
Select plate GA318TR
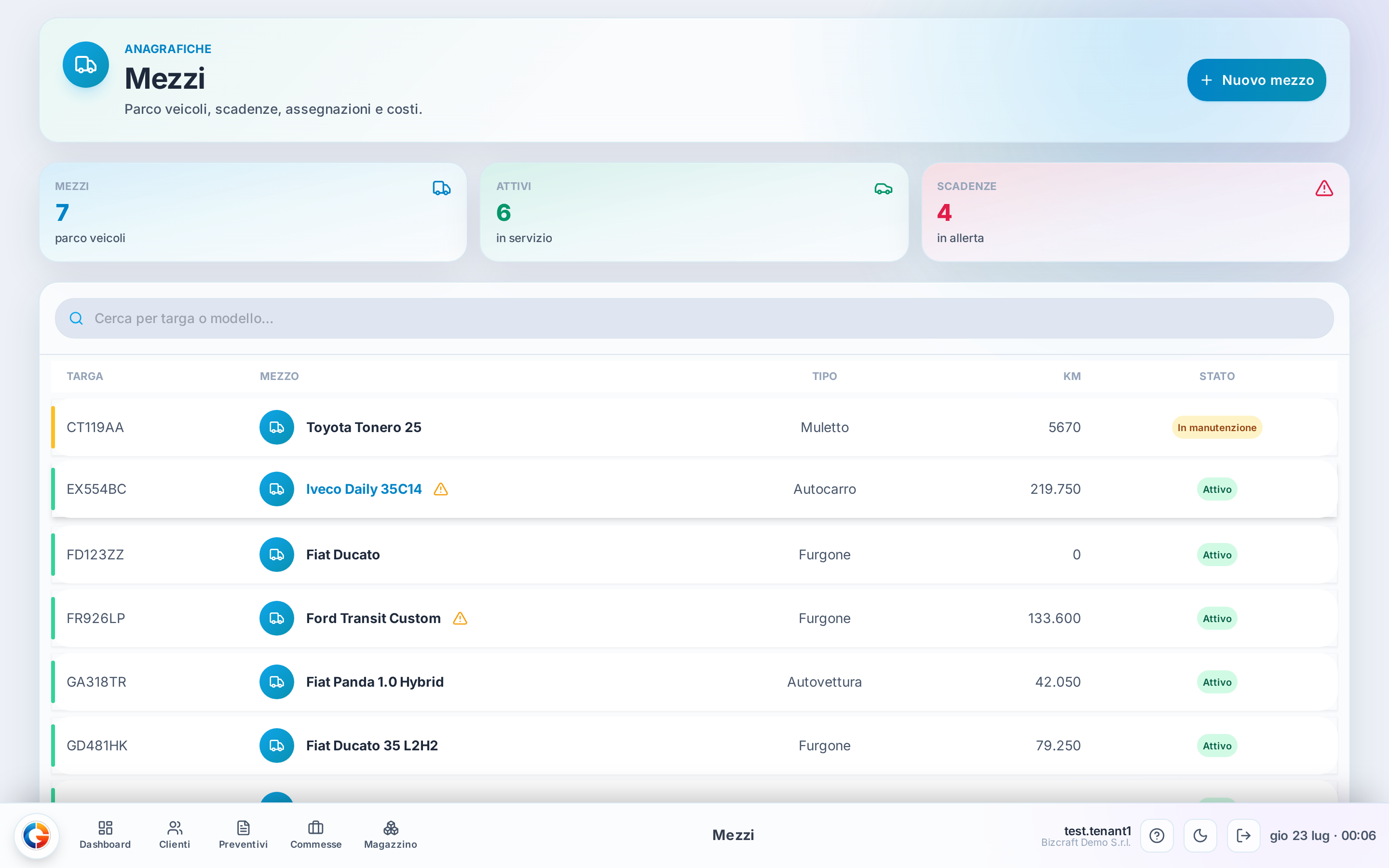point(96,682)
